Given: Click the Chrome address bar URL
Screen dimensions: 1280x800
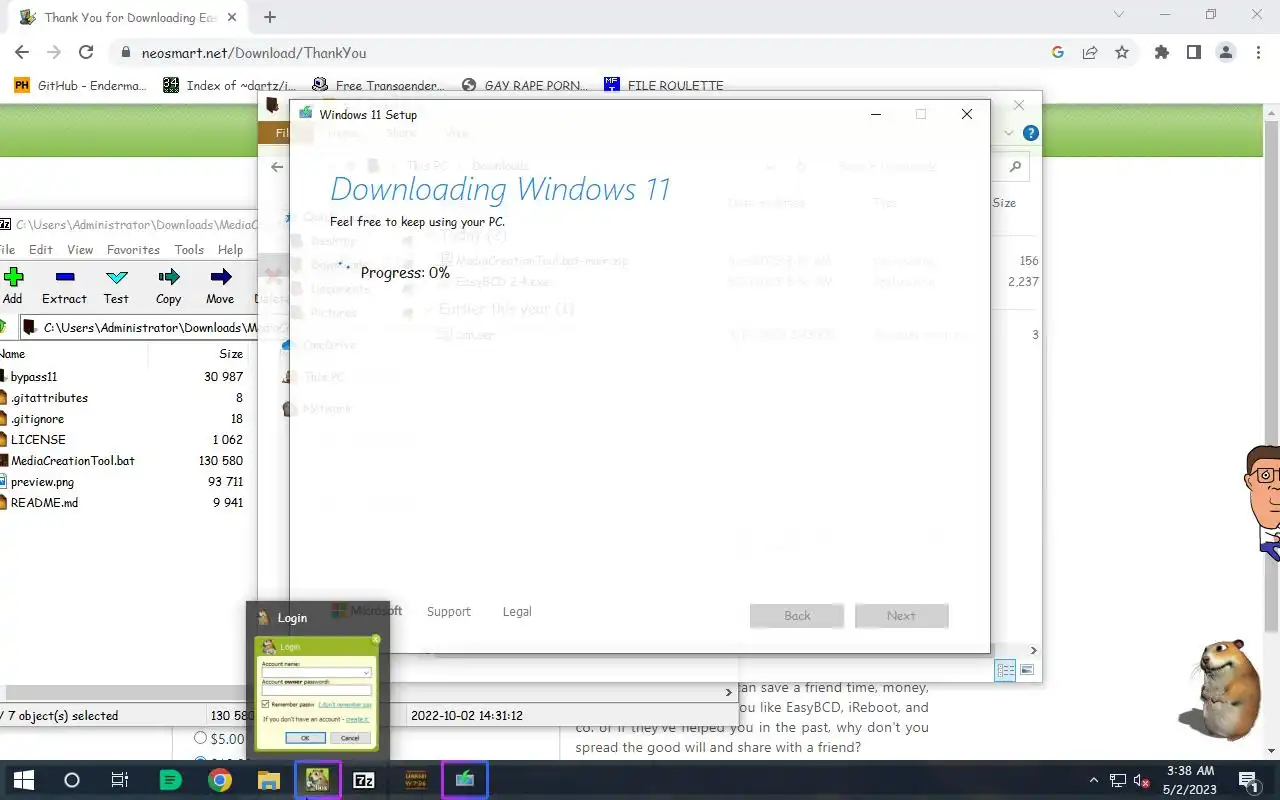Looking at the screenshot, I should coord(252,53).
